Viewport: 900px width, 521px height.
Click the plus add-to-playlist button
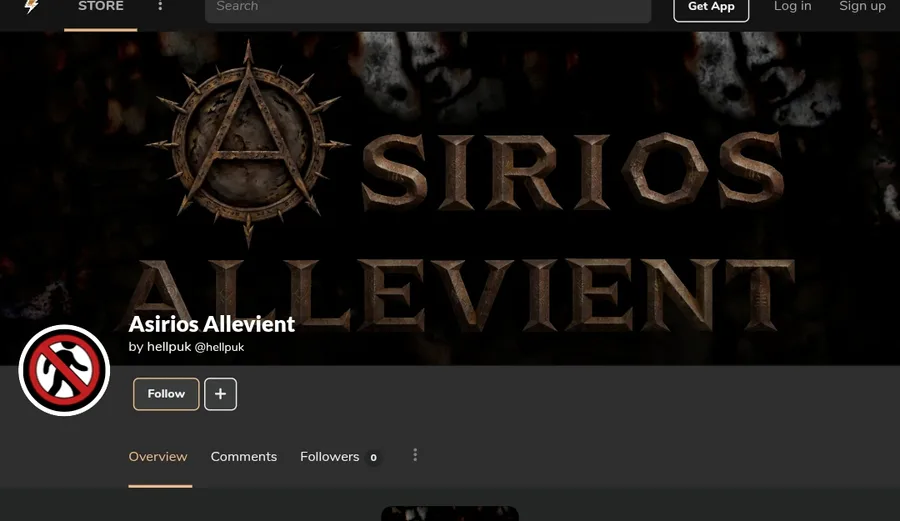[220, 394]
